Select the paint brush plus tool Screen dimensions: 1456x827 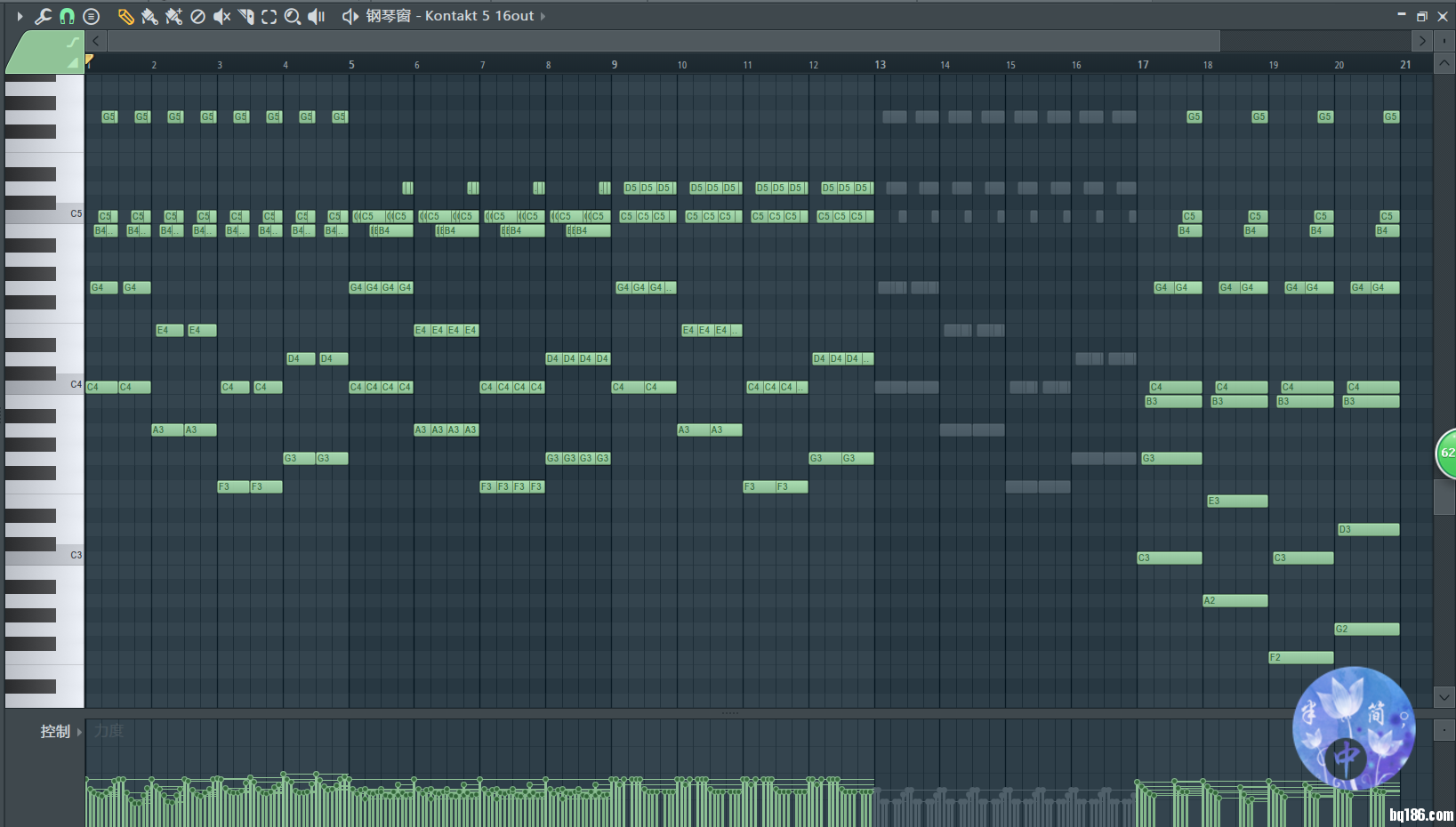click(x=173, y=16)
